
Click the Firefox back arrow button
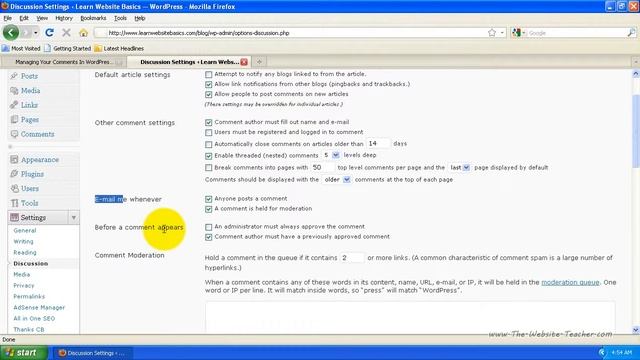tap(11, 33)
